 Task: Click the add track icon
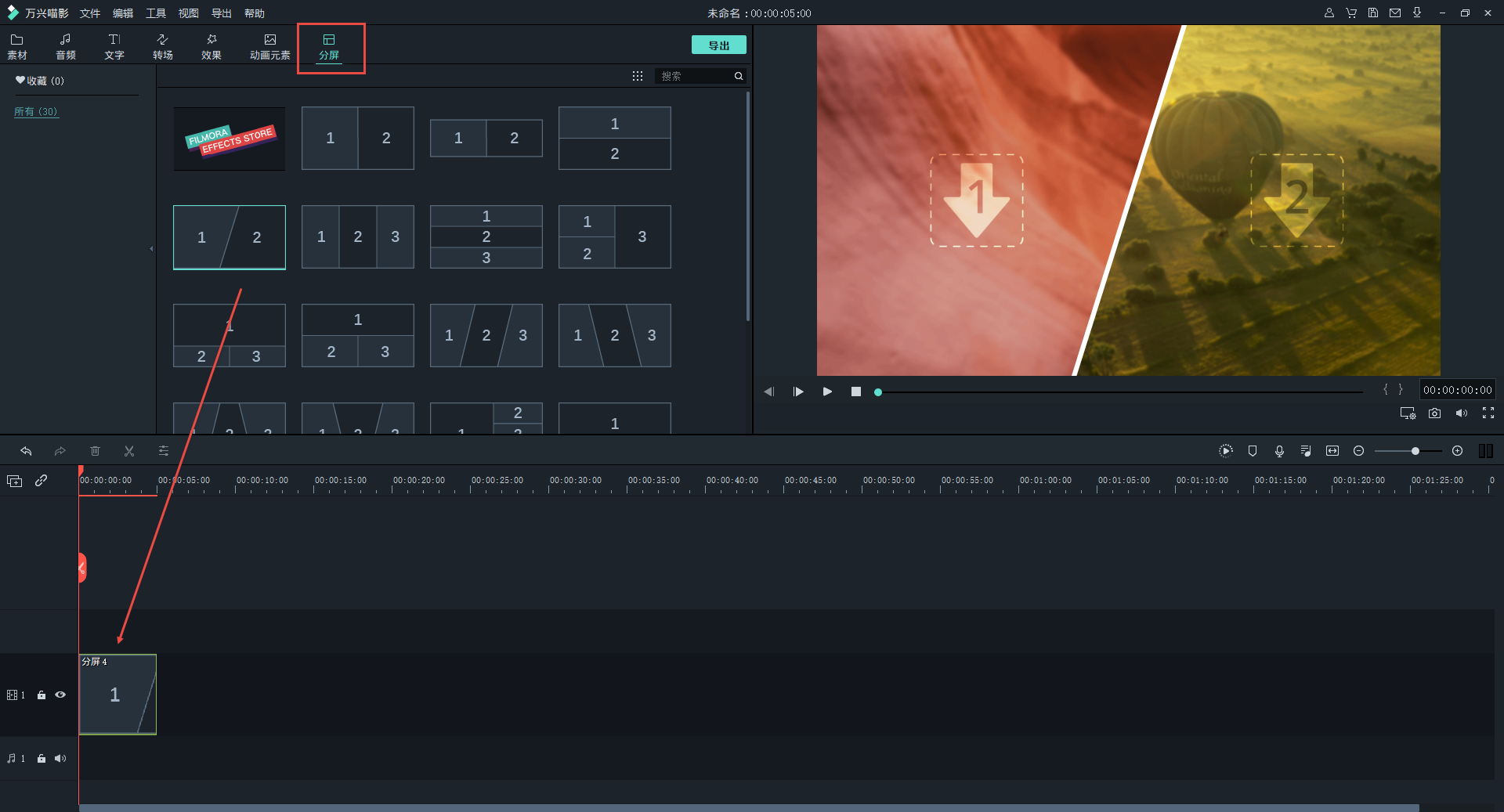click(x=15, y=481)
